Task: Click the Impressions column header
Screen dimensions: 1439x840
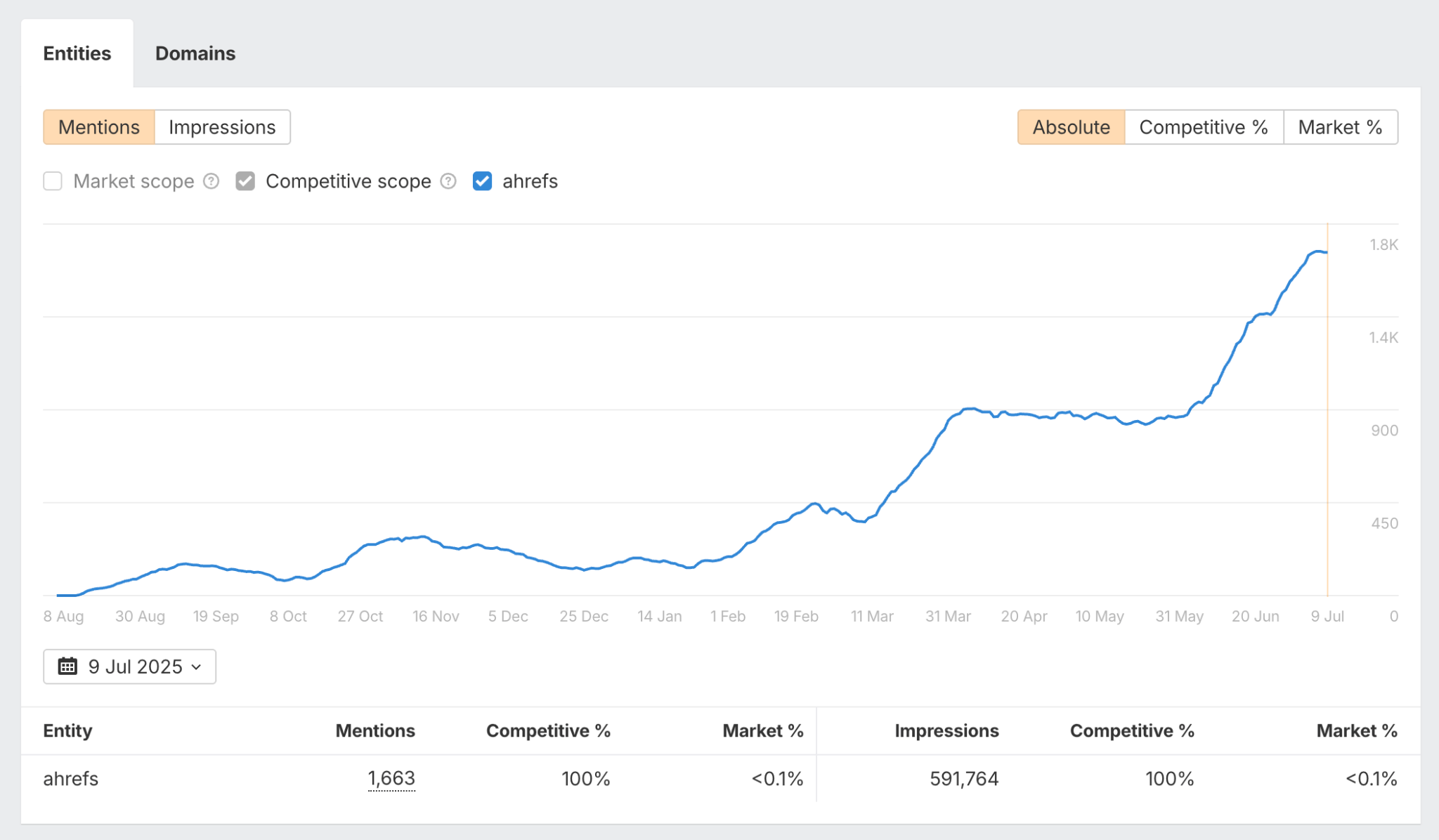Action: coord(946,730)
